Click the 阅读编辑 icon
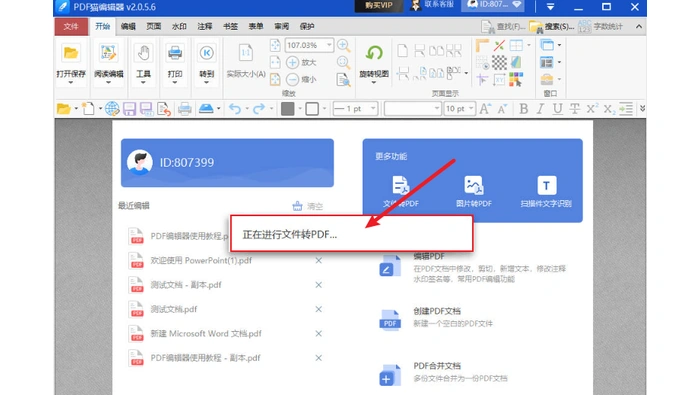Viewport: 700px width, 395px height. pyautogui.click(x=108, y=53)
